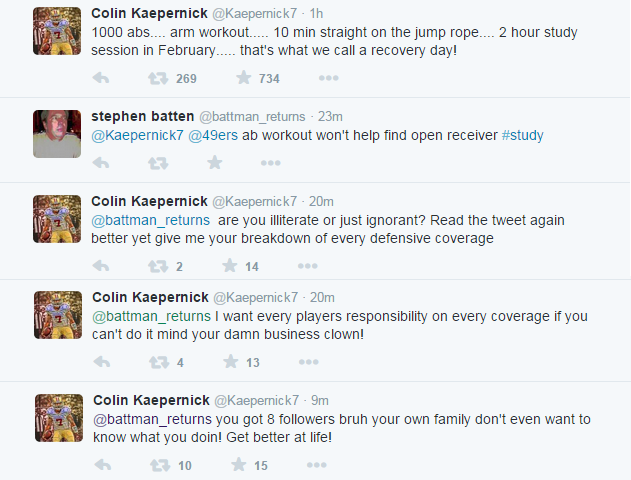Screen dimensions: 631x480
Task: Retweet the tweet with 10 retweets
Action: pos(158,465)
